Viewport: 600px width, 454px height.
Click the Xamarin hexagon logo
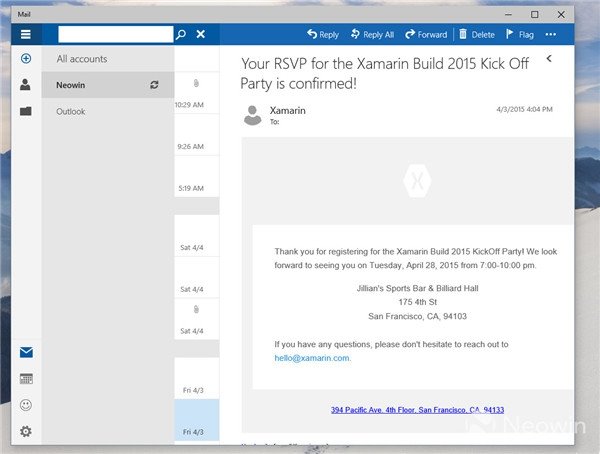coord(417,181)
